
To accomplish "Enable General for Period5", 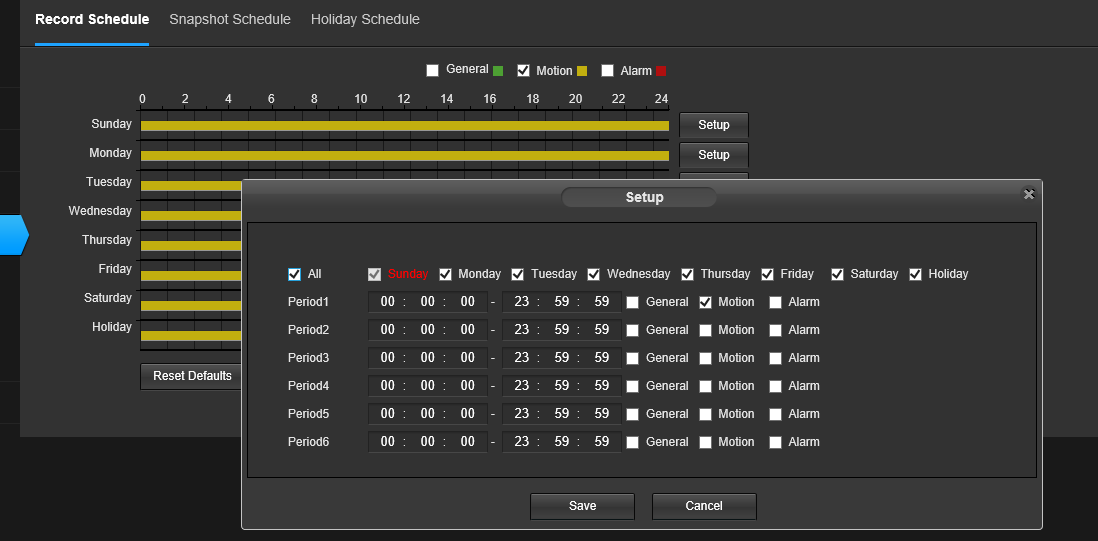I will [632, 414].
